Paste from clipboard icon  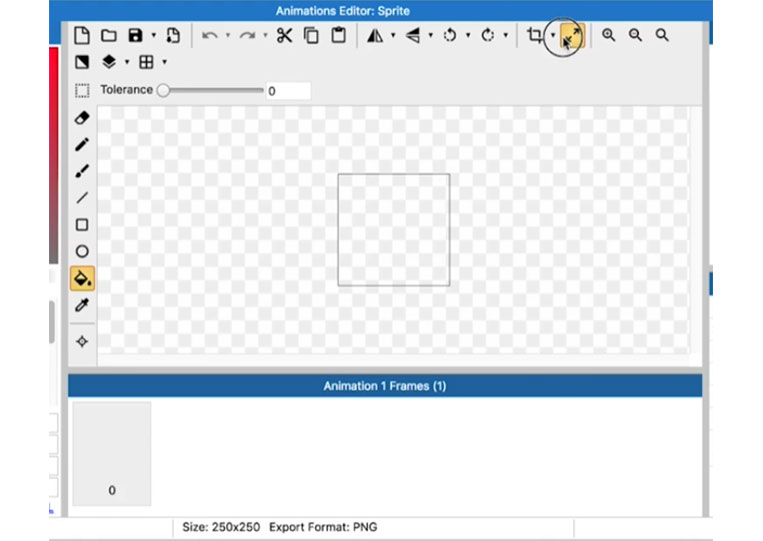click(x=338, y=36)
